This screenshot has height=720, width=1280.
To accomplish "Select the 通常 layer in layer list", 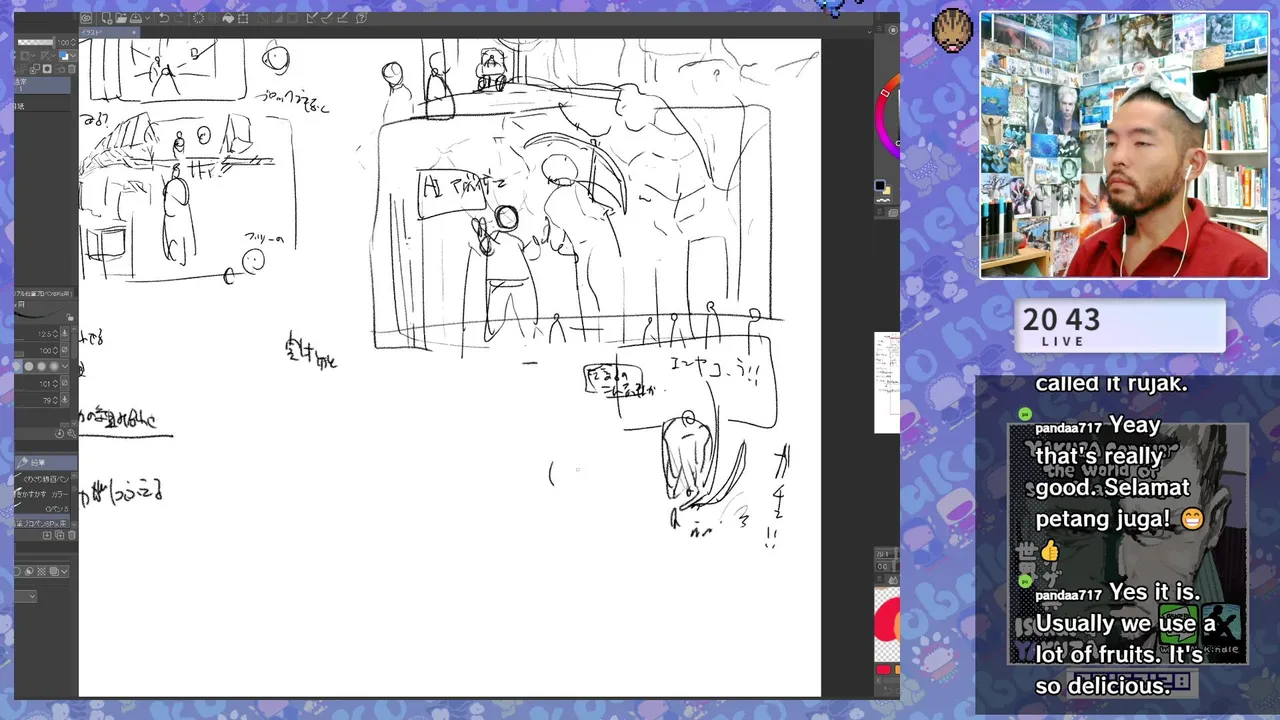I will [43, 85].
